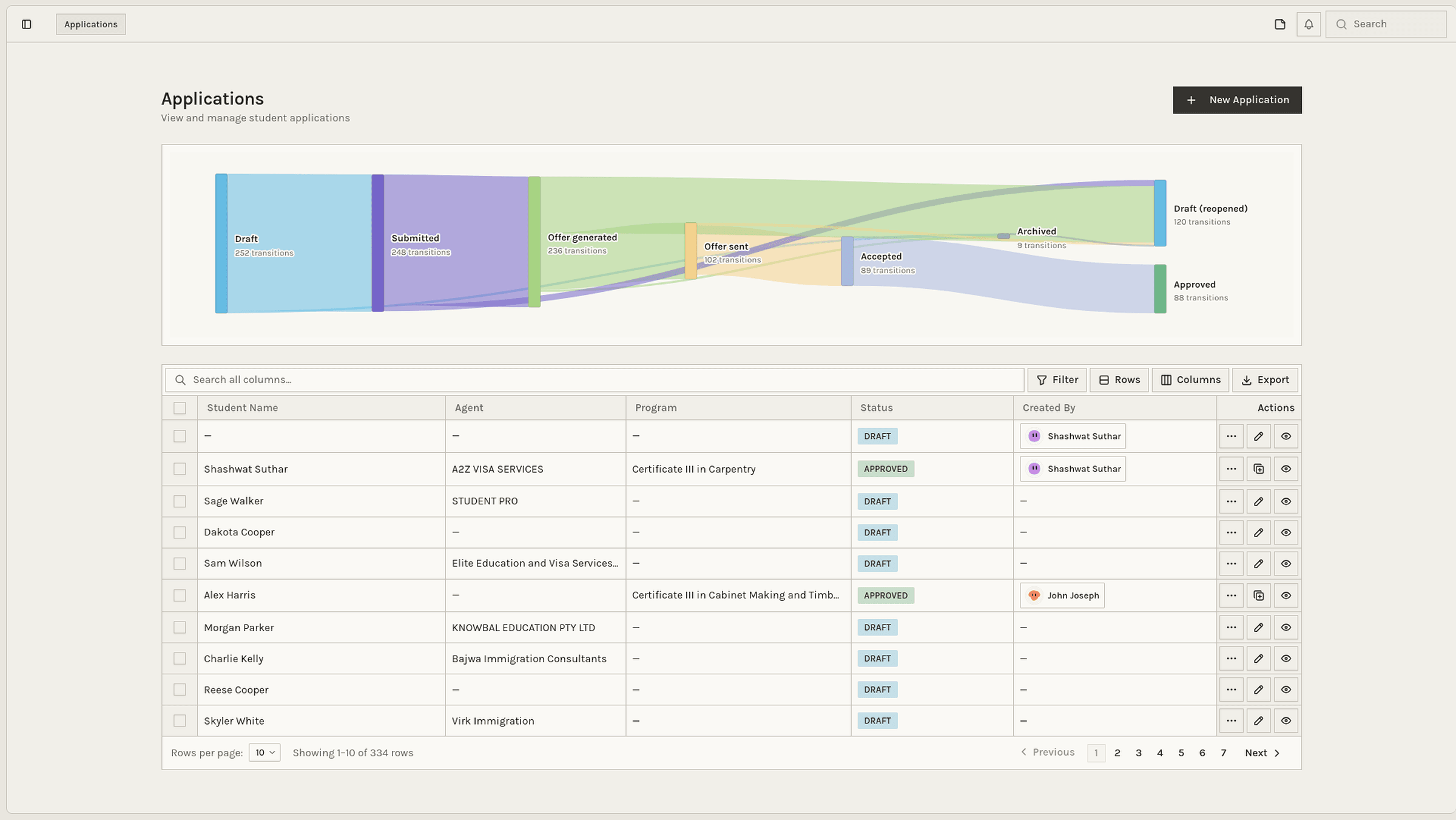Duplicate Alex Harris application
1456x820 pixels.
coord(1259,595)
